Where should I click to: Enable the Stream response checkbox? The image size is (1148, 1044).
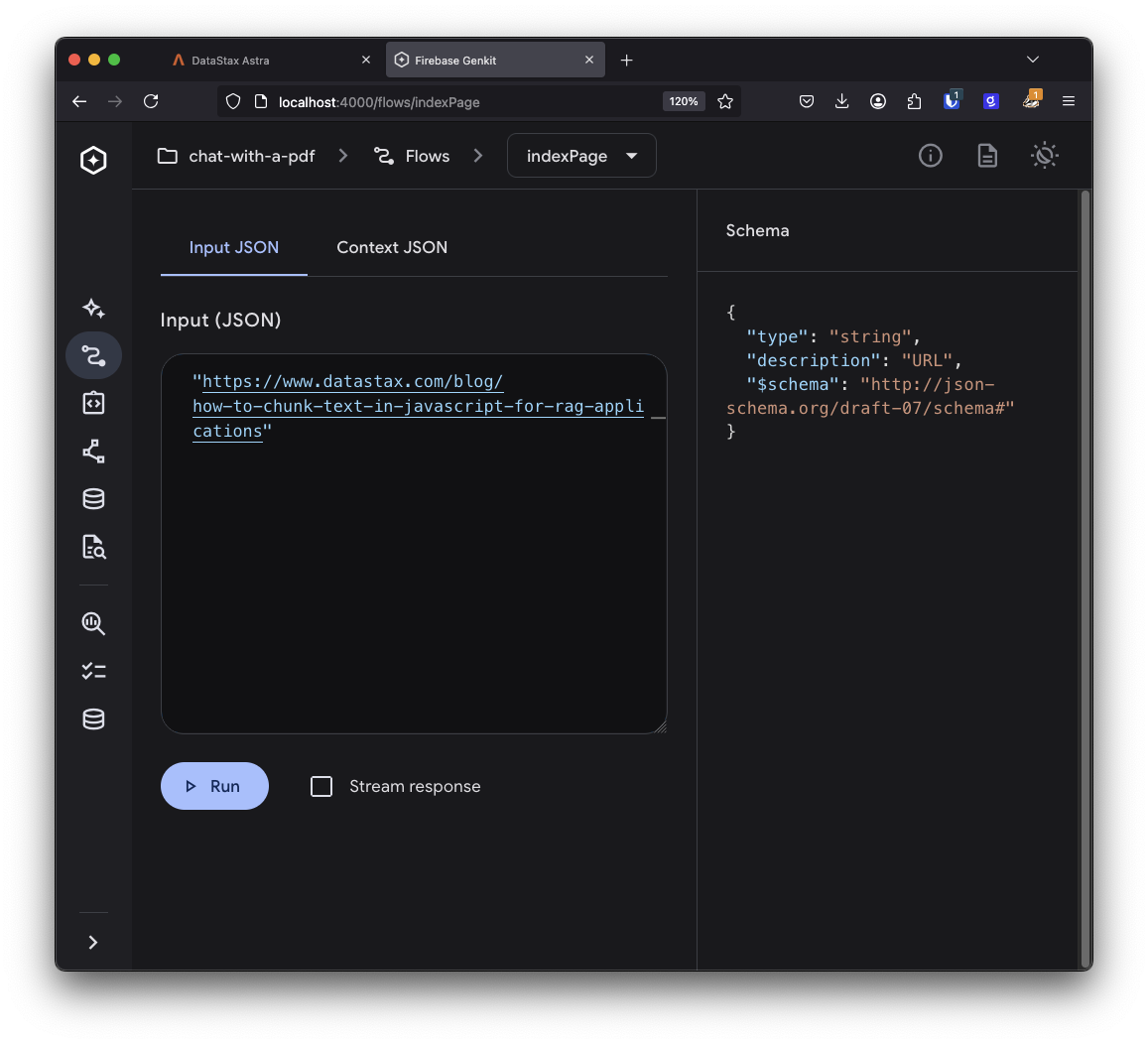(321, 786)
